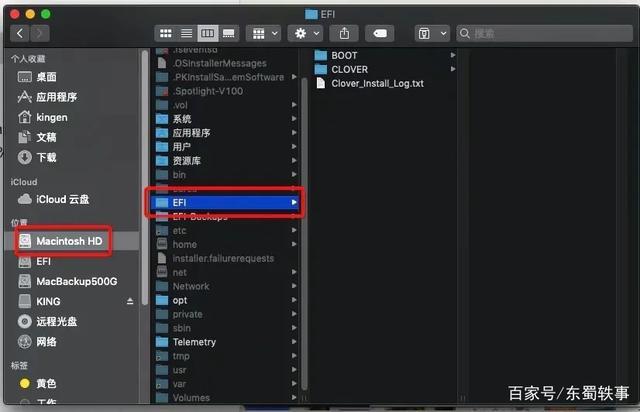Select the Telemetry folder

(x=194, y=342)
